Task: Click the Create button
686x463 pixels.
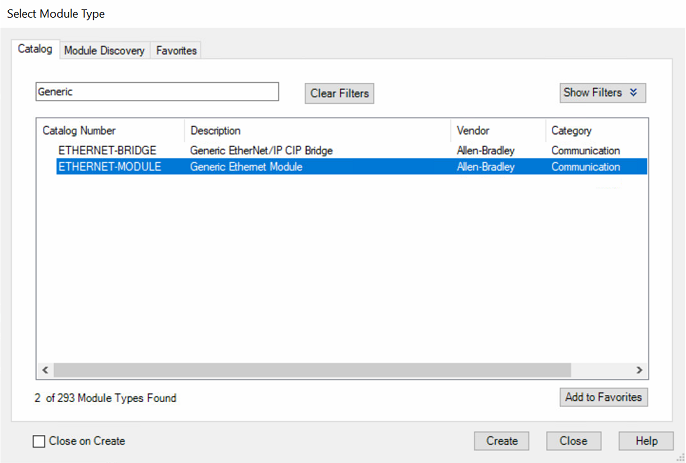Action: 502,441
